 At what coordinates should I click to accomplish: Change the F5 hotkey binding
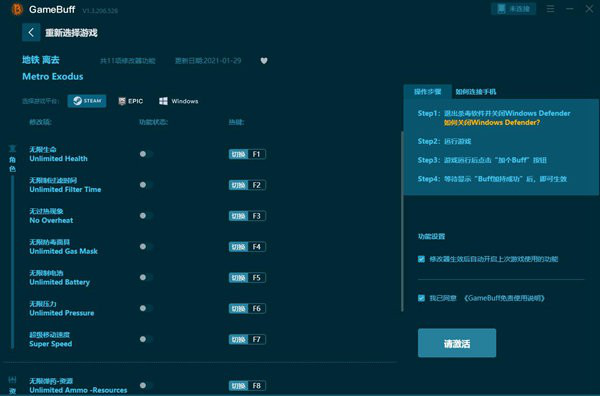(247, 278)
